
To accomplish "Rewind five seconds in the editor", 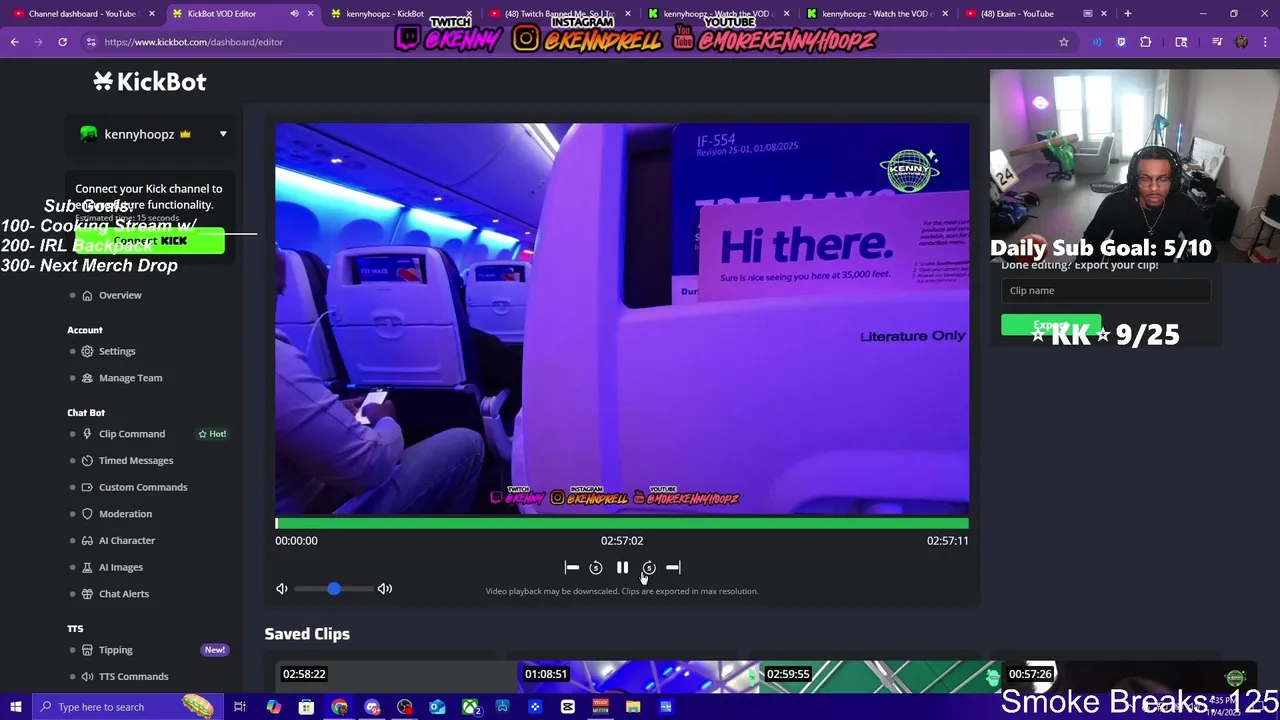I will tap(596, 567).
